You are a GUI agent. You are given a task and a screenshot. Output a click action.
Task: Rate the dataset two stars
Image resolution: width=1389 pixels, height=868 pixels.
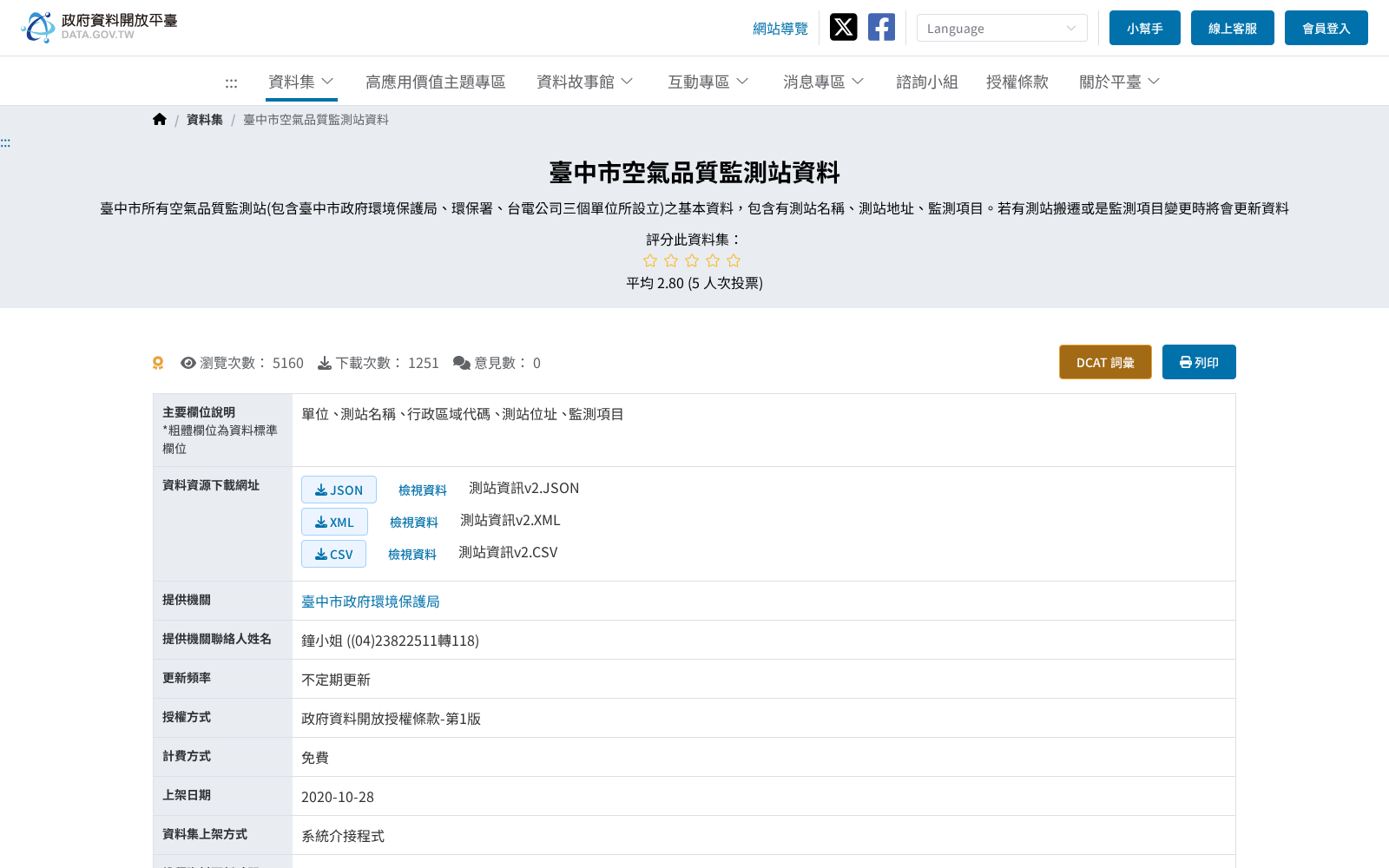tap(671, 260)
